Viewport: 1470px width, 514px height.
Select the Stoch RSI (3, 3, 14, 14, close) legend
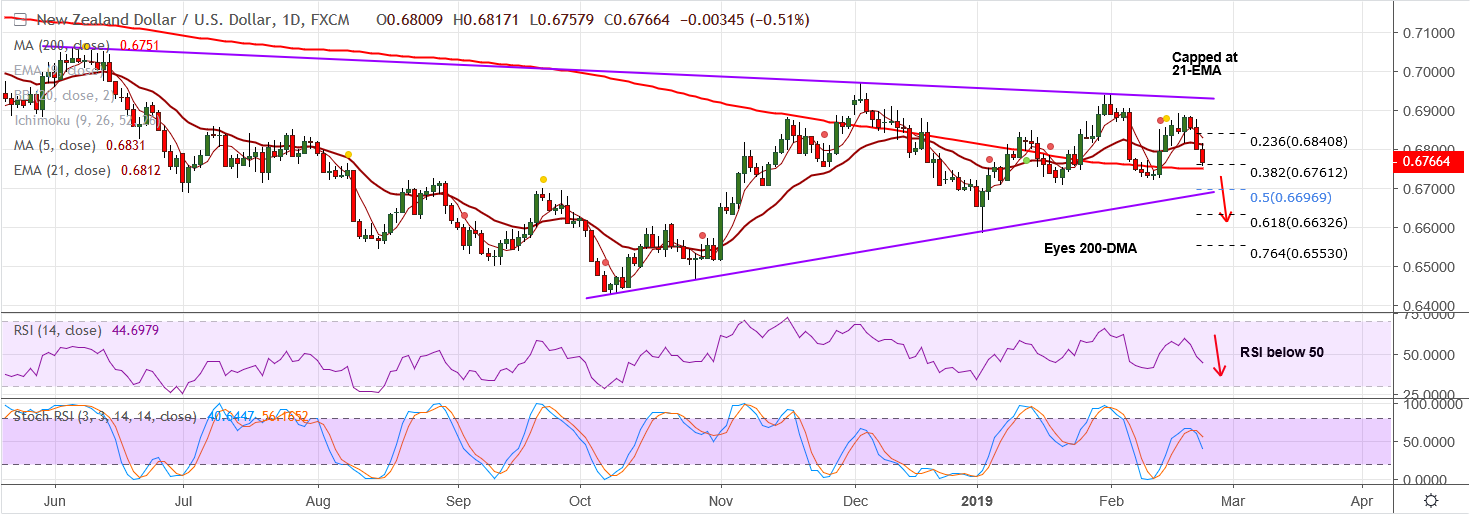click(105, 415)
